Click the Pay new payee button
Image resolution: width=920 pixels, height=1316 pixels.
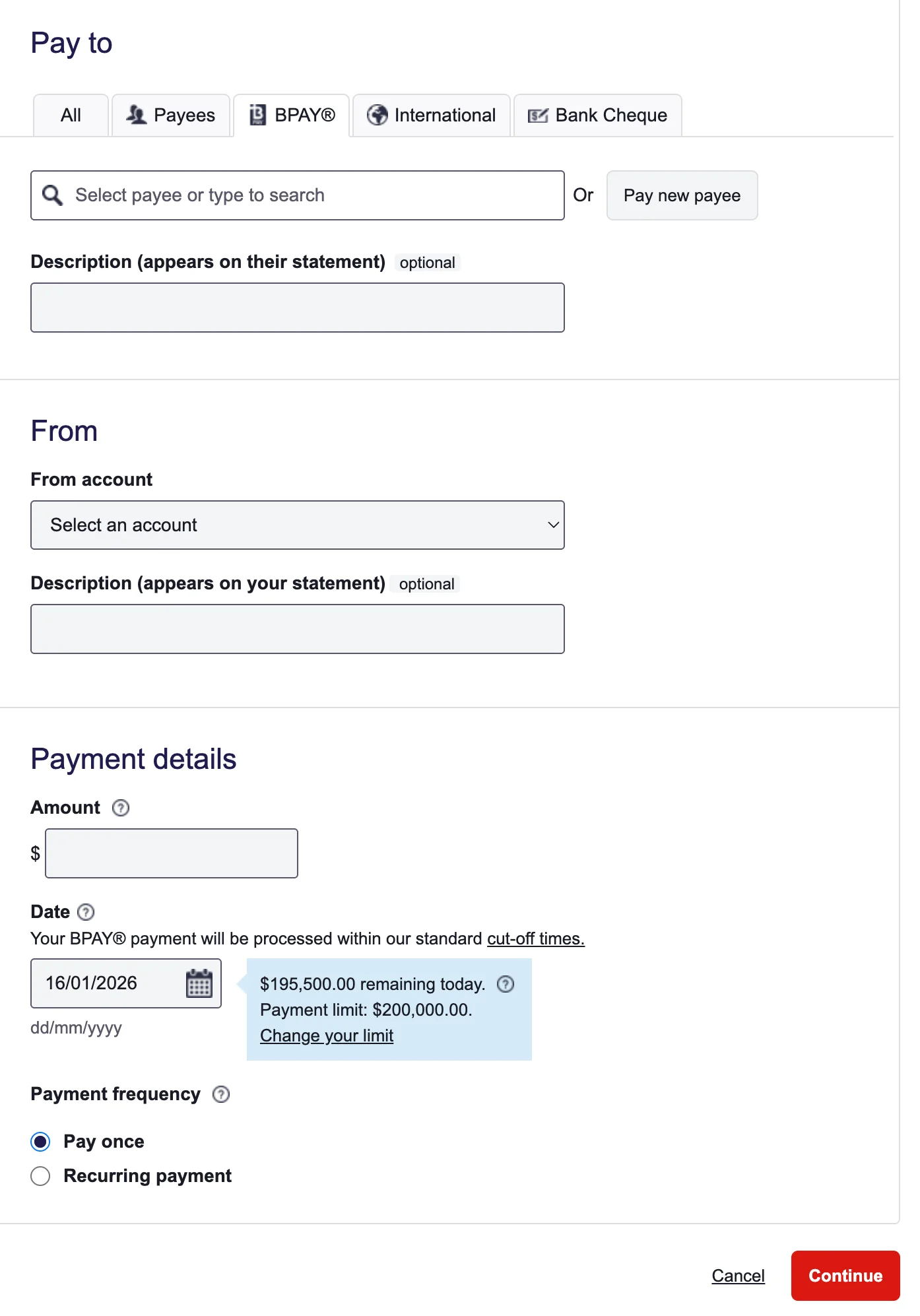682,195
